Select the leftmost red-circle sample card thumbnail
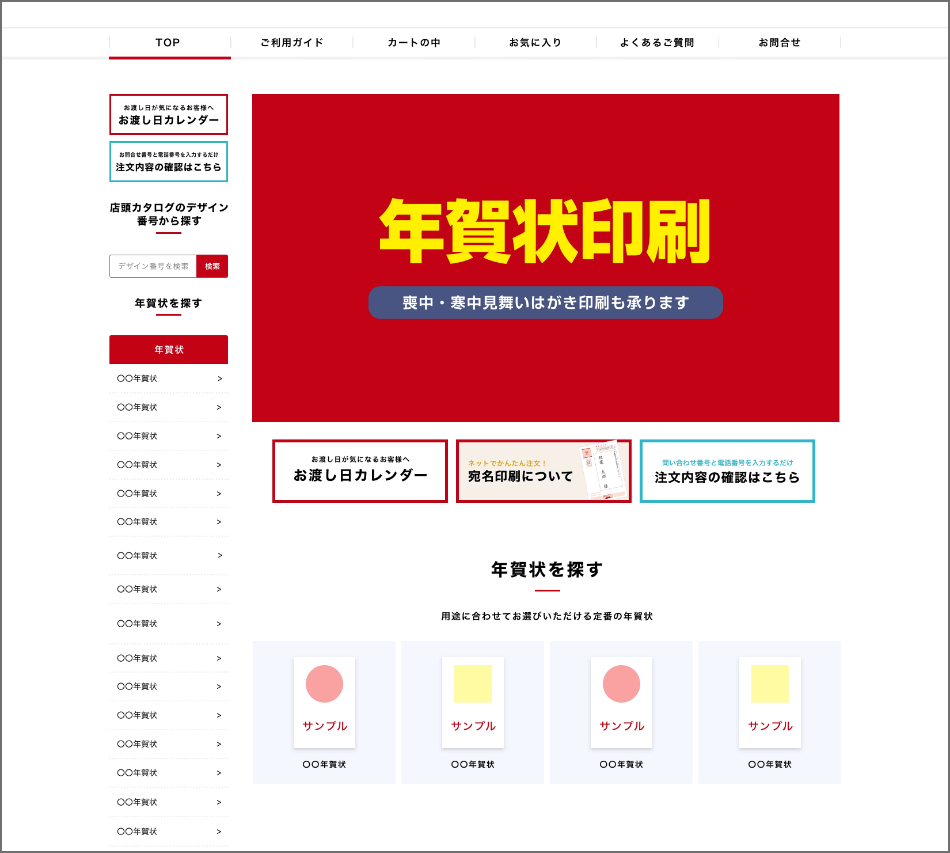 pos(324,703)
